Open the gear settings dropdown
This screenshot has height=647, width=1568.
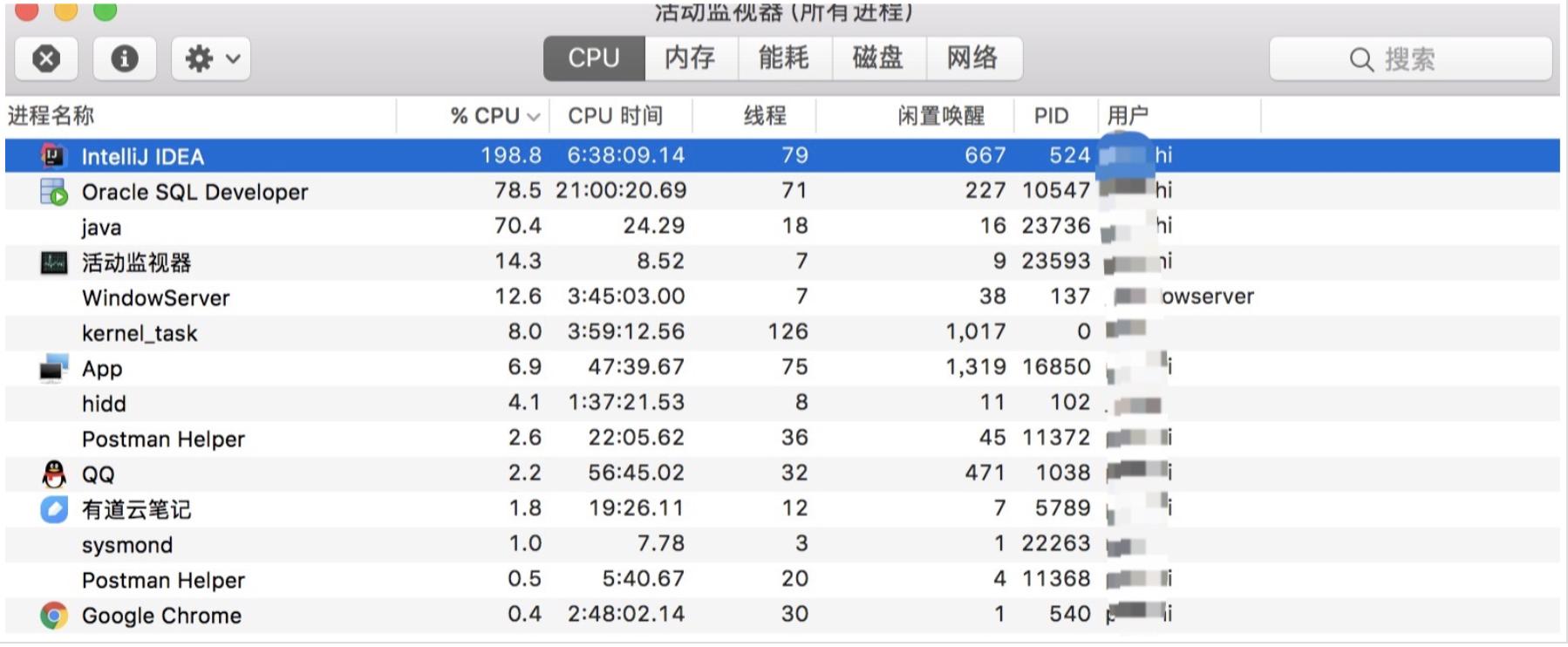(209, 58)
